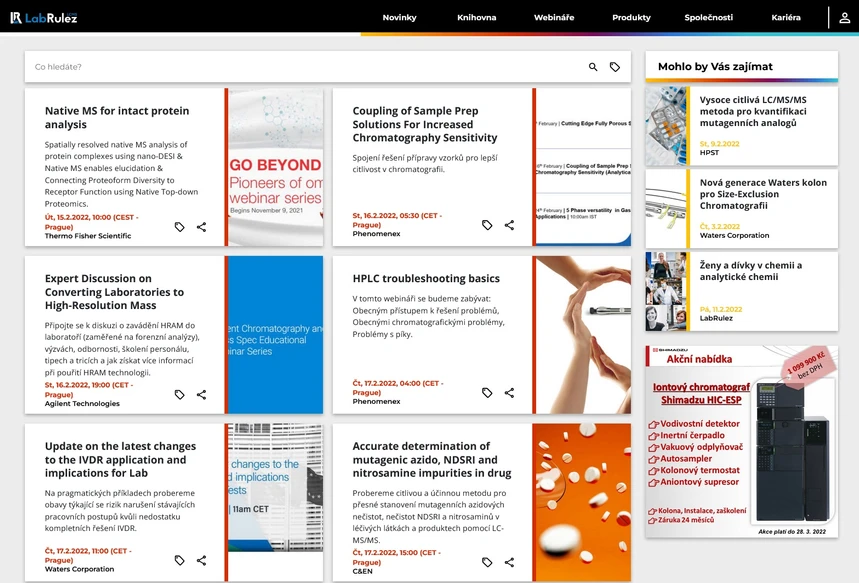Click the Waters column thumbnail
This screenshot has width=859, height=583.
point(666,209)
